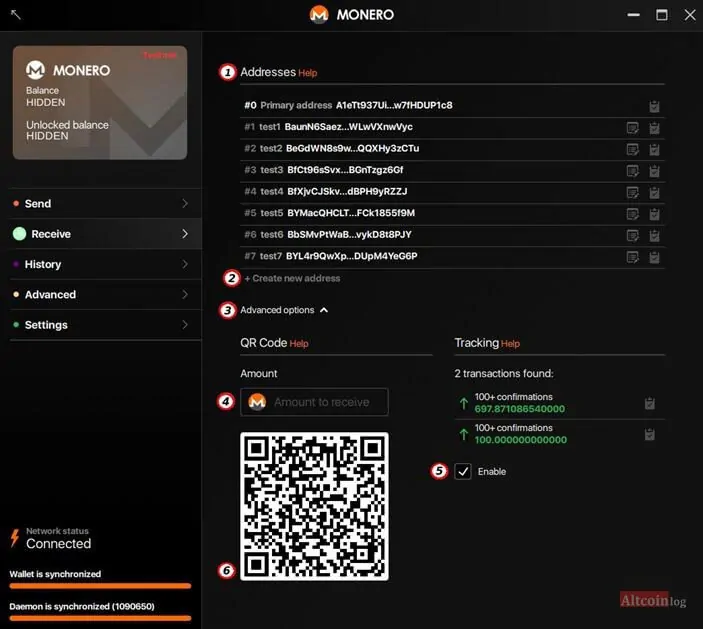Copy the 100.000000000000 transaction details
This screenshot has height=629, width=703.
(650, 434)
